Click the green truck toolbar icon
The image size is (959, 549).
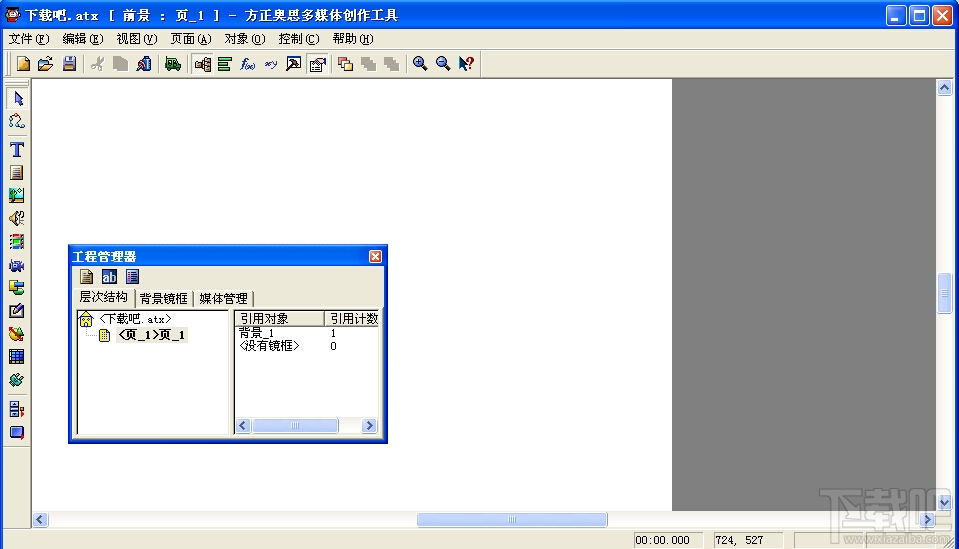(x=172, y=64)
